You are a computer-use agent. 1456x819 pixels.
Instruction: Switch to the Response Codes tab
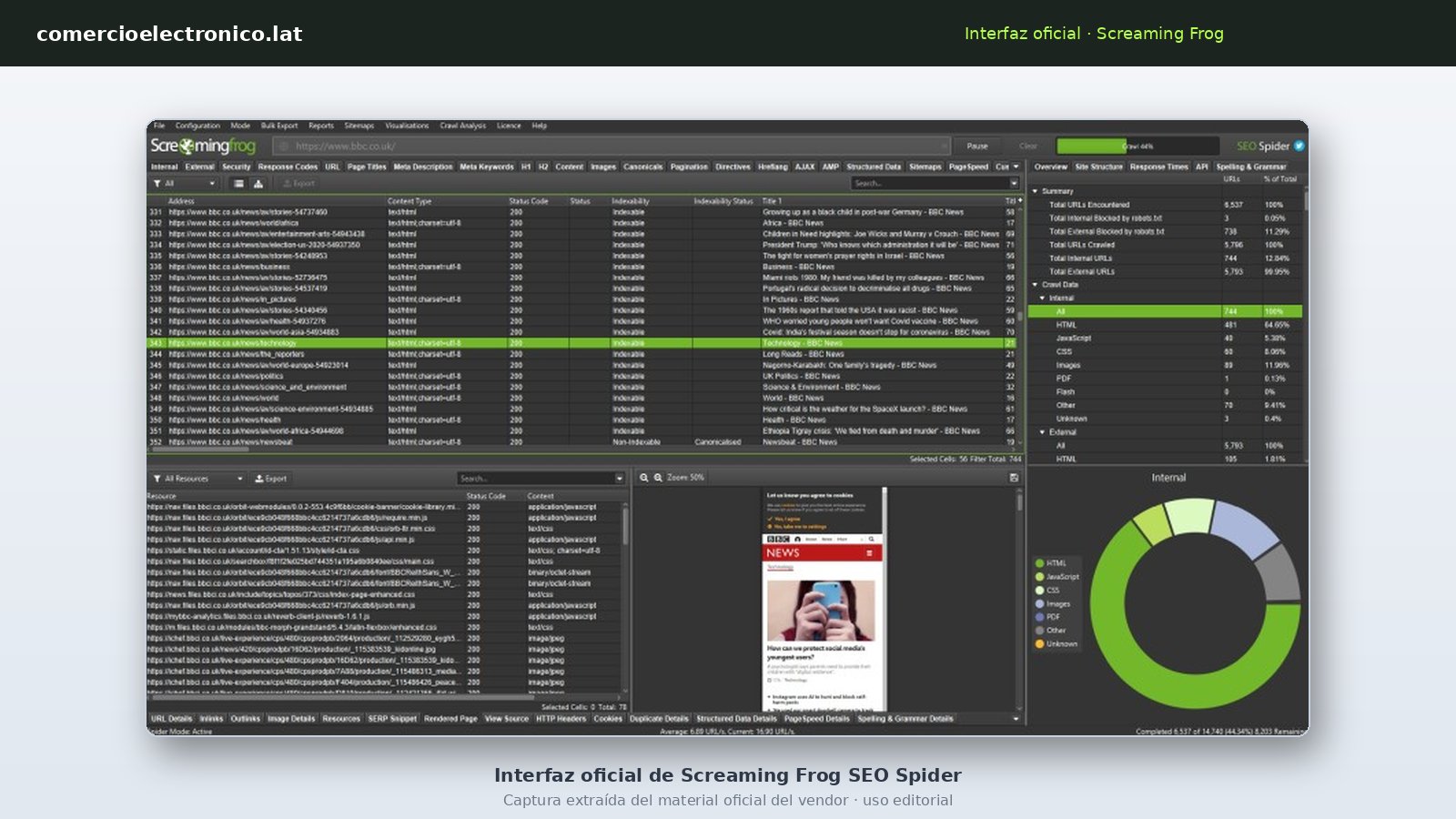(288, 167)
